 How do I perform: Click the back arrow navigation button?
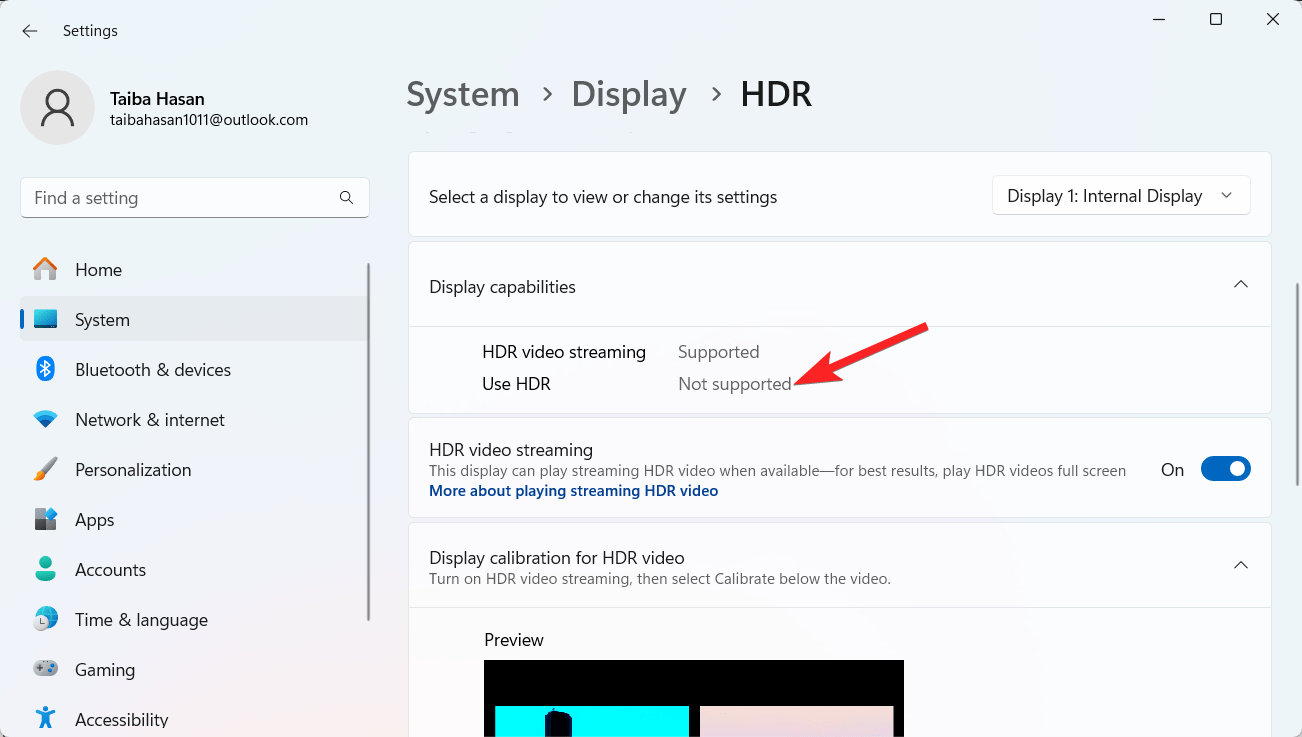point(29,30)
